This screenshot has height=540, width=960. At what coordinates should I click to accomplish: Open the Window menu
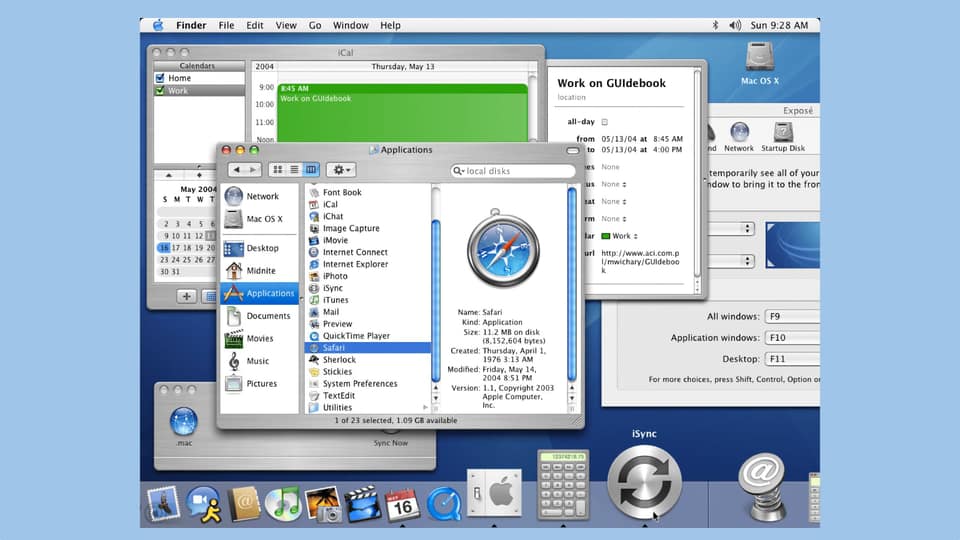tap(350, 25)
